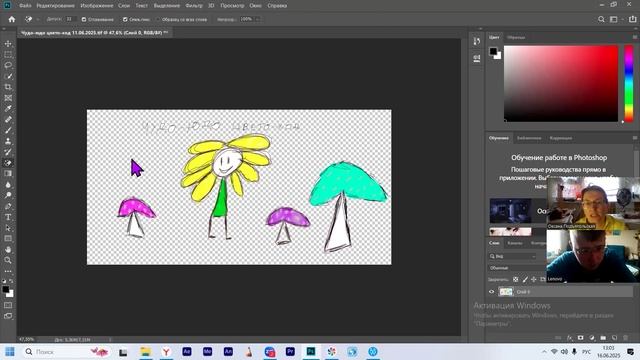Viewport: 640px width, 360px height.
Task: Click the foreground color swatch in toolbar
Action: point(6,289)
